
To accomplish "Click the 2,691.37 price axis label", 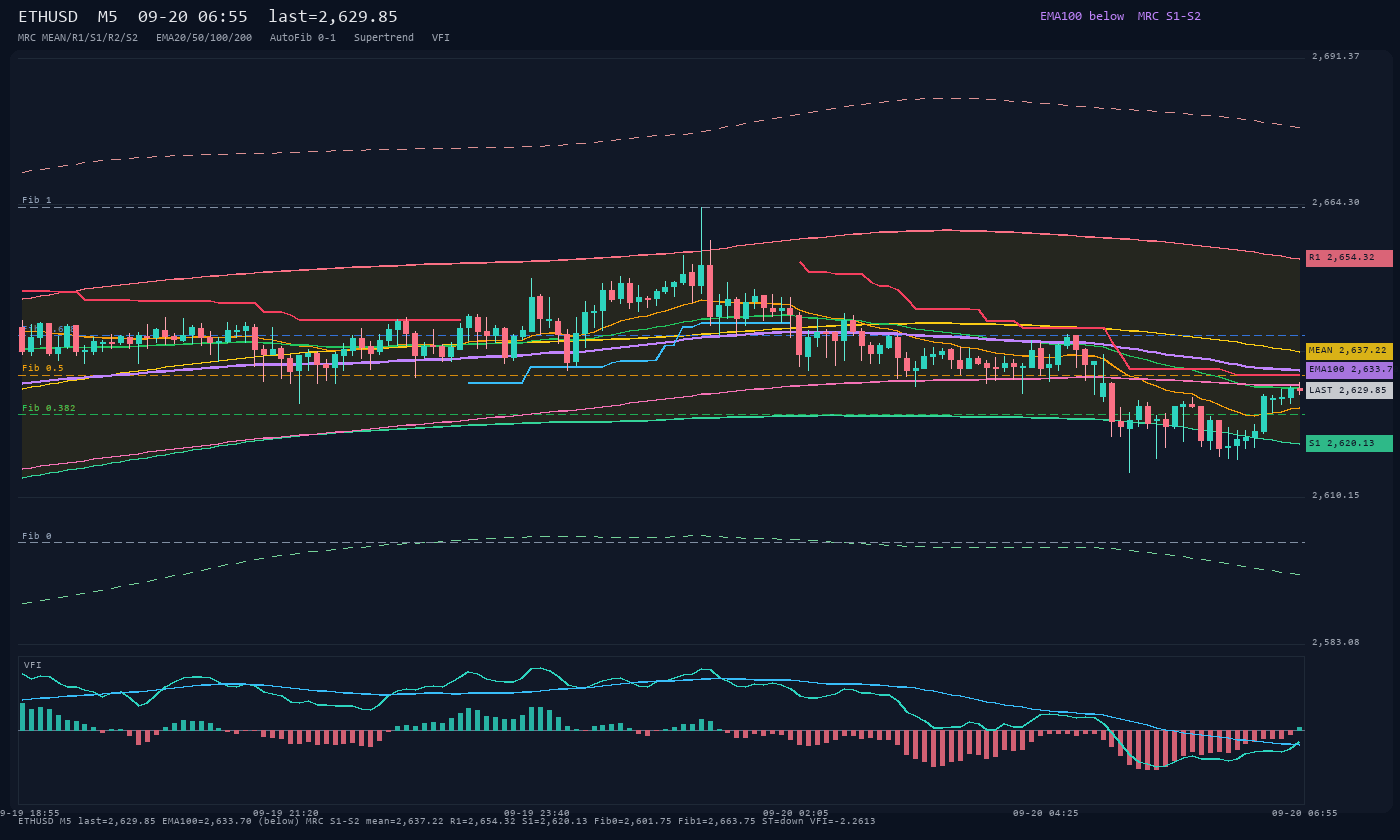I will click(1336, 57).
